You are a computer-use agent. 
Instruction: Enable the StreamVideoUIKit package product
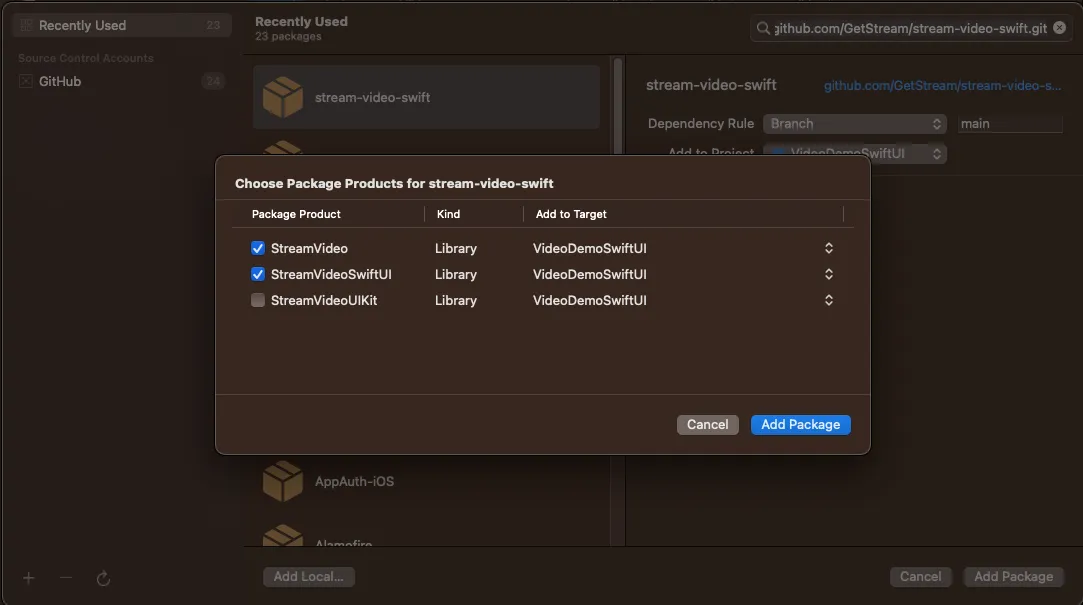pos(258,299)
